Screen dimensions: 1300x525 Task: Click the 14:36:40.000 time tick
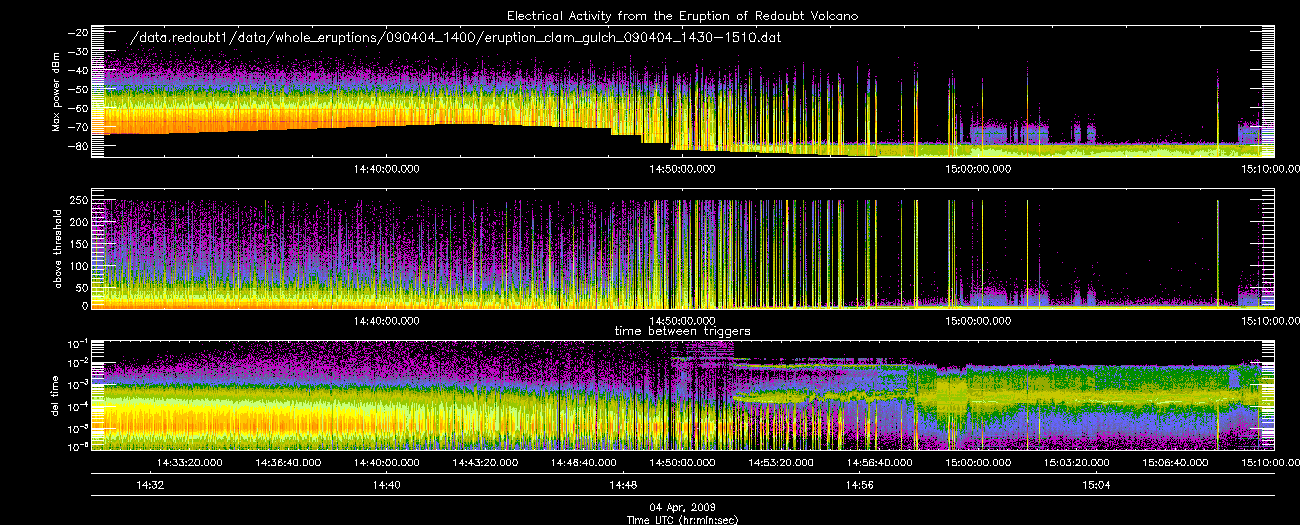[286, 462]
